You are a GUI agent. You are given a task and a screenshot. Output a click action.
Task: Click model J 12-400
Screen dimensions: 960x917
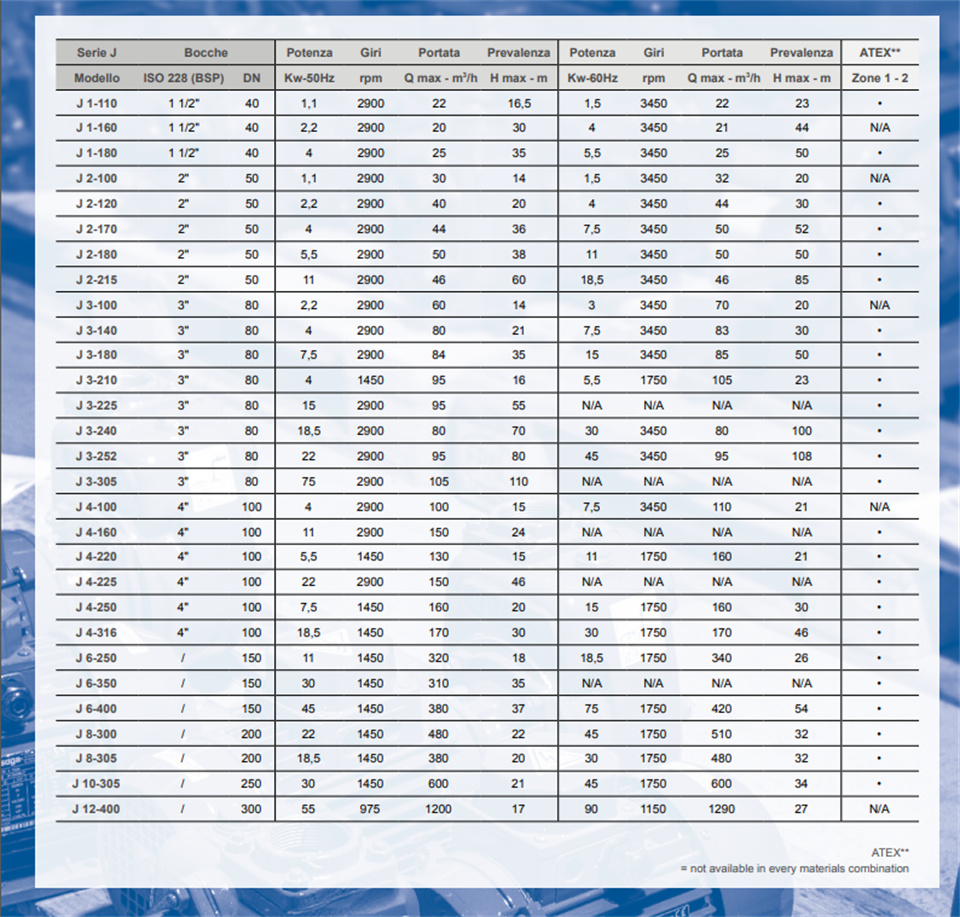tap(97, 809)
